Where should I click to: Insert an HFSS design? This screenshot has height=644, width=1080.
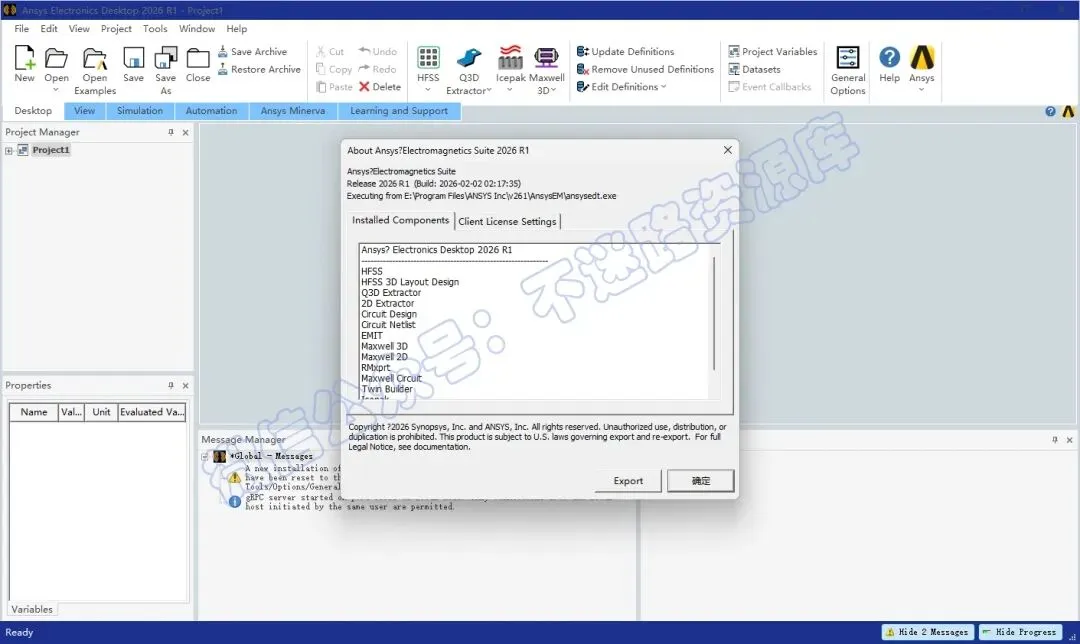428,64
